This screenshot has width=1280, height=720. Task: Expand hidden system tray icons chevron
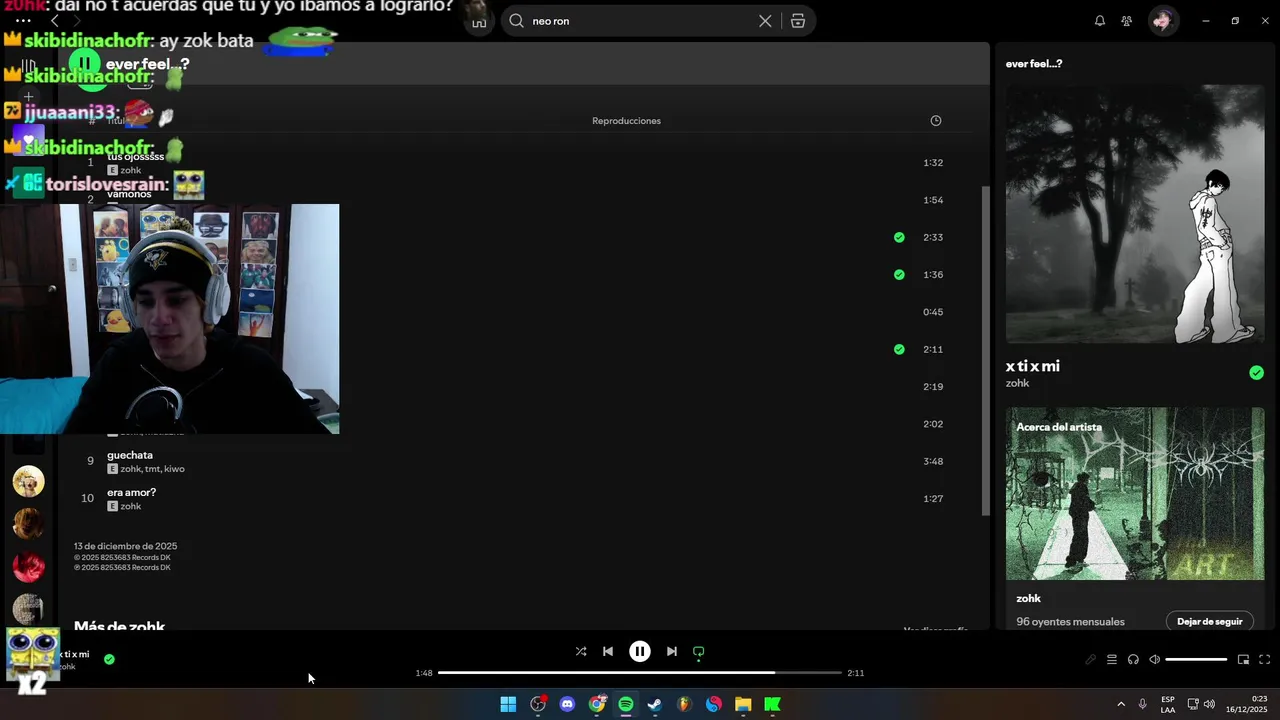pos(1120,704)
